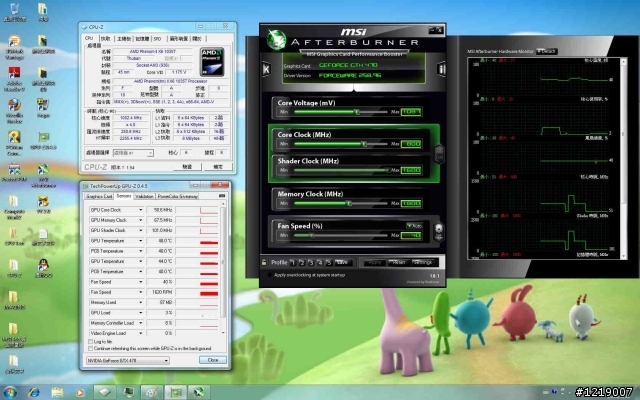This screenshot has height=400, width=640.
Task: Click the K button in MSI Afterburner
Action: point(267,69)
